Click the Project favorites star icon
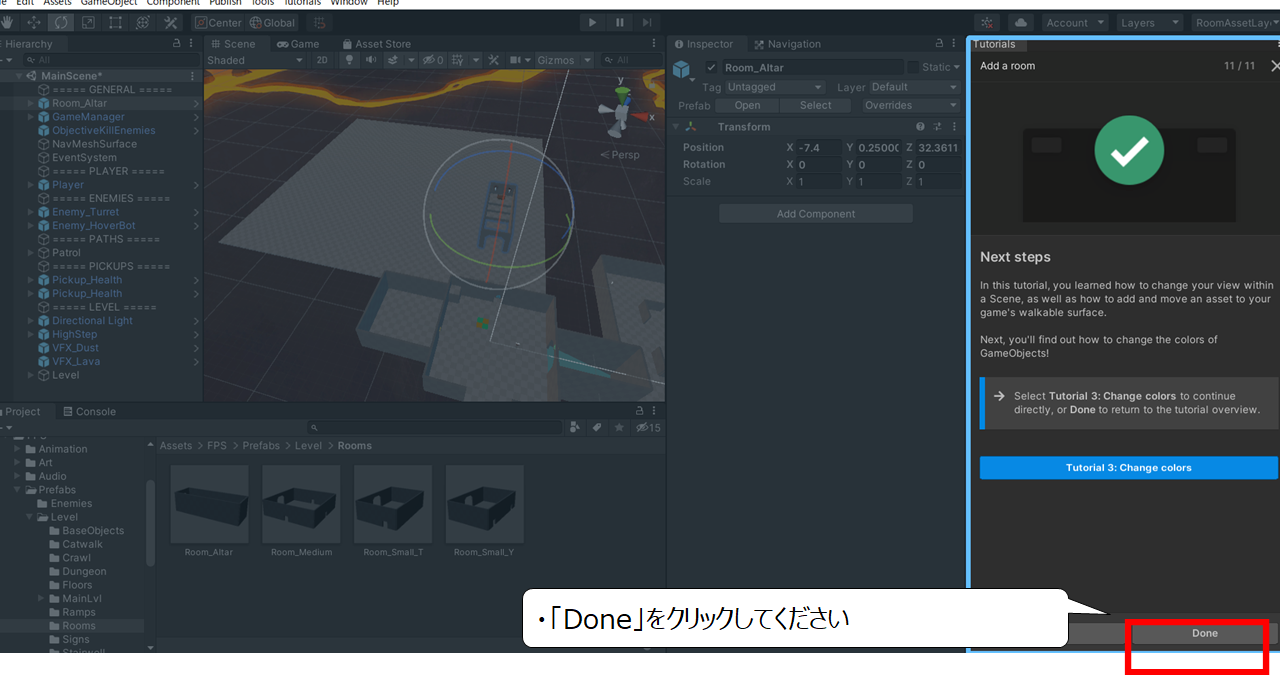This screenshot has width=1280, height=675. point(620,427)
